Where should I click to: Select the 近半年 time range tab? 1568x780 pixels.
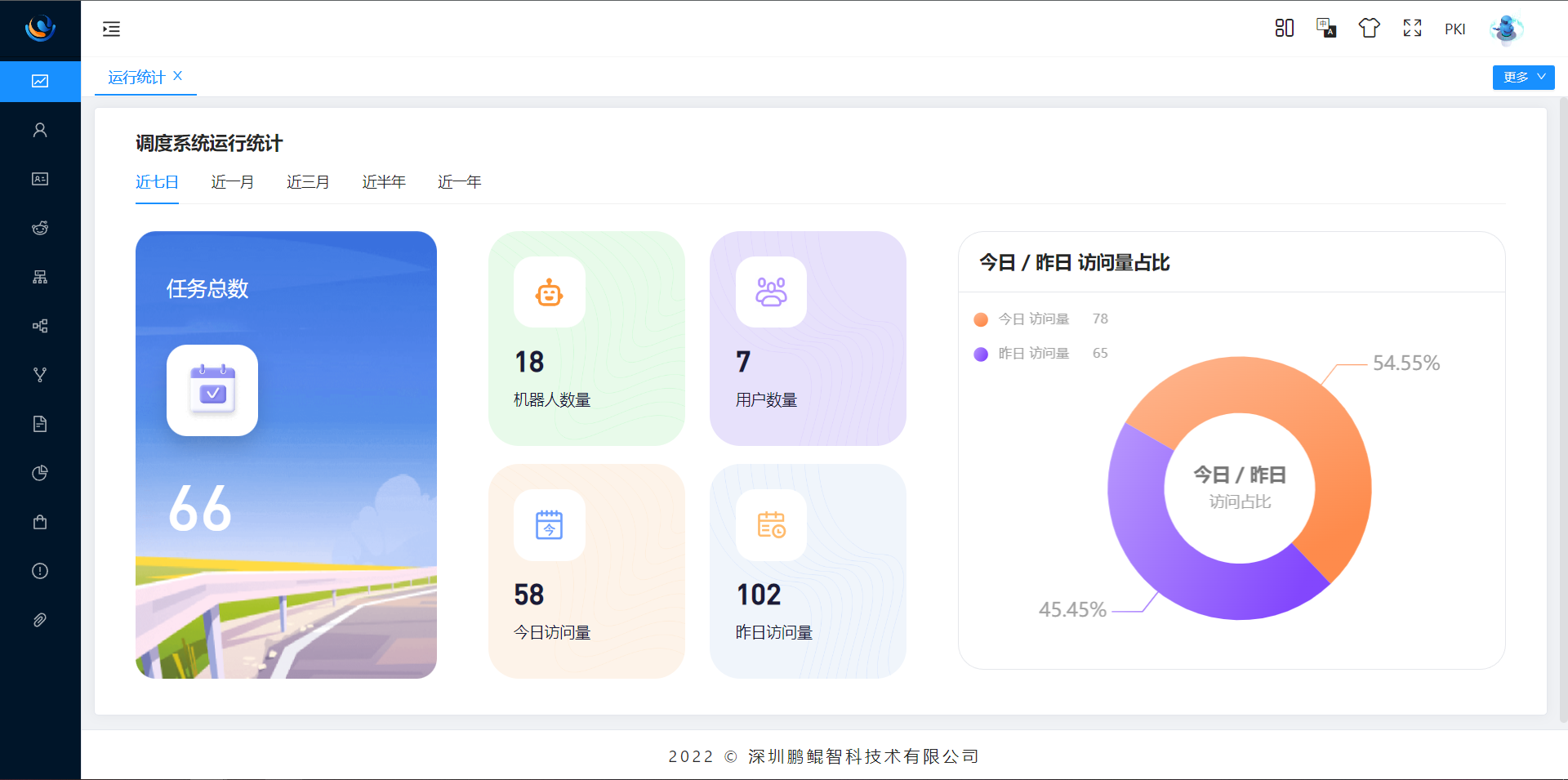[x=384, y=182]
